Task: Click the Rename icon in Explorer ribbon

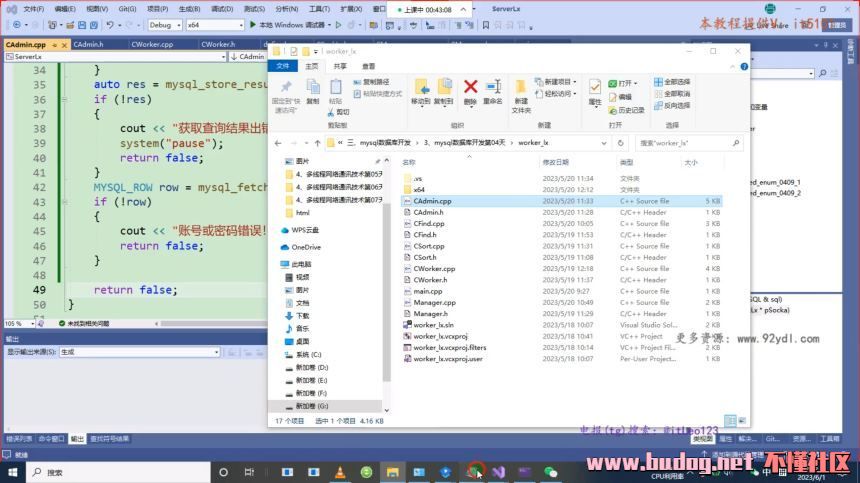Action: (493, 87)
